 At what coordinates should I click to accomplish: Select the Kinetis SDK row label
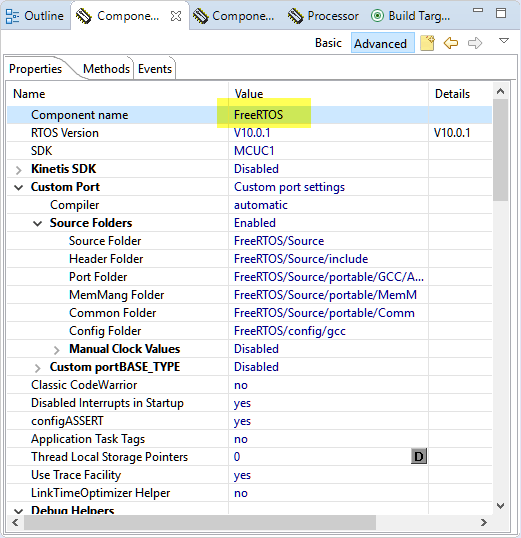point(63,169)
